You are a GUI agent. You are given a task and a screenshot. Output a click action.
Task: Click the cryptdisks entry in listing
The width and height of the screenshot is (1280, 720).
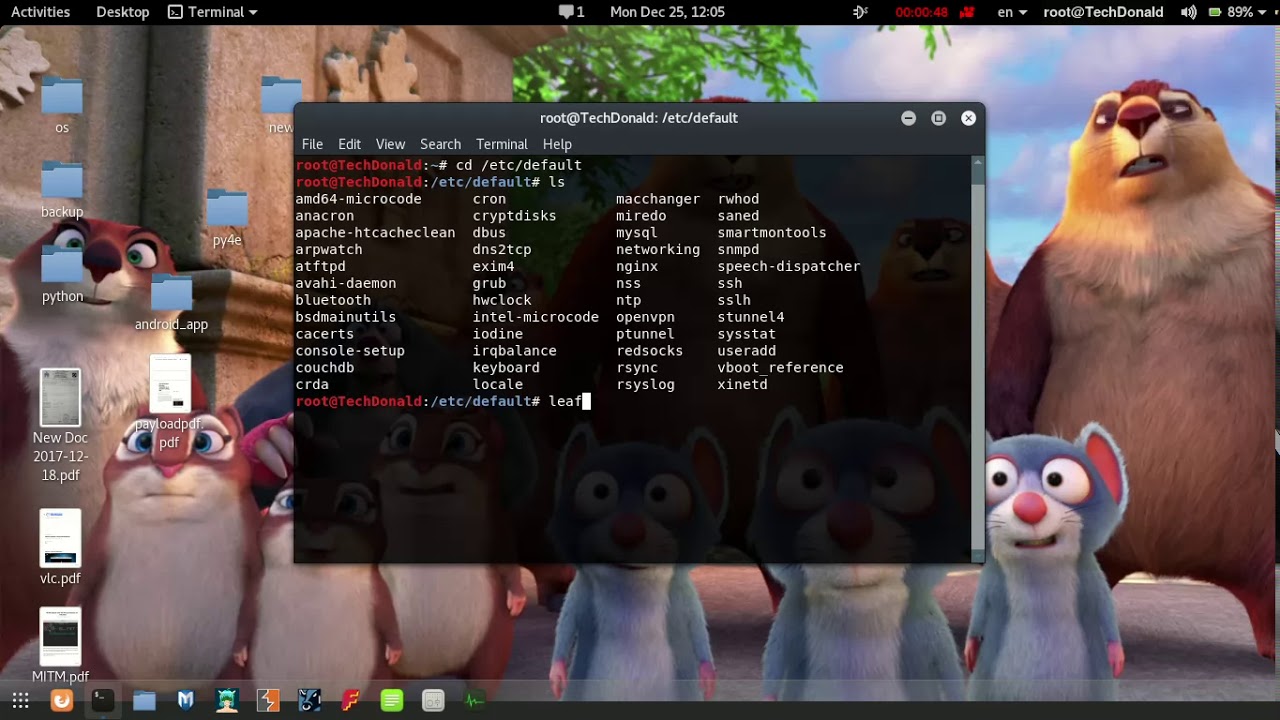pos(514,215)
